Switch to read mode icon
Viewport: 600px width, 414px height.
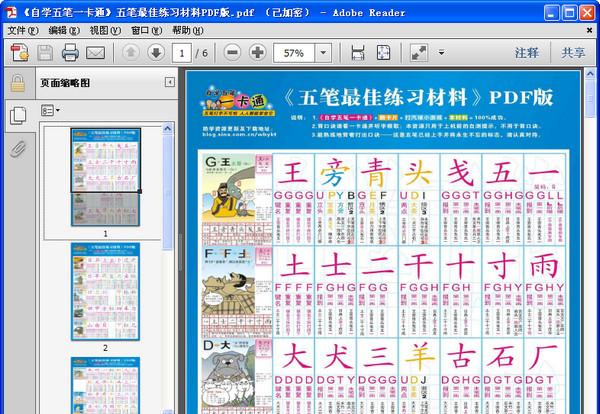419,52
